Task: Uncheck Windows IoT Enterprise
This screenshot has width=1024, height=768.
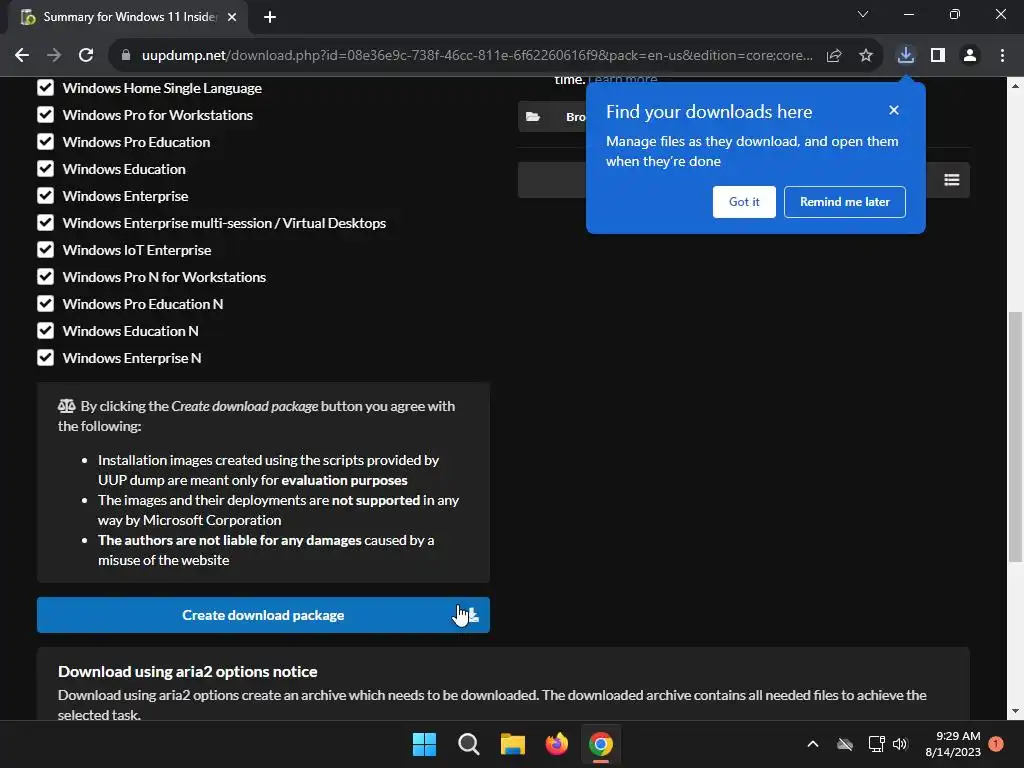Action: (x=45, y=250)
